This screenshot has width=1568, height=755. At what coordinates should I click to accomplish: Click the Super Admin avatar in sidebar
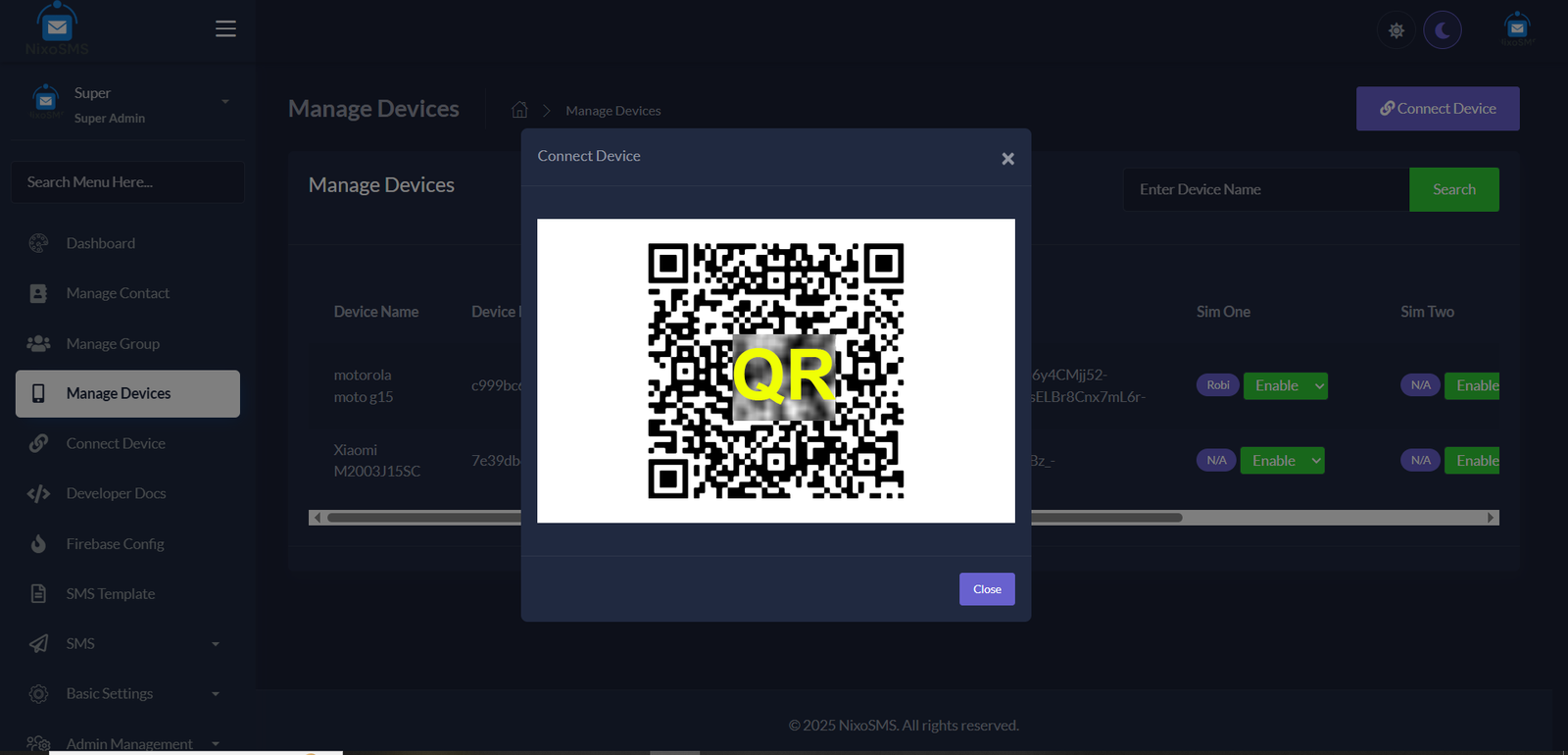(45, 101)
